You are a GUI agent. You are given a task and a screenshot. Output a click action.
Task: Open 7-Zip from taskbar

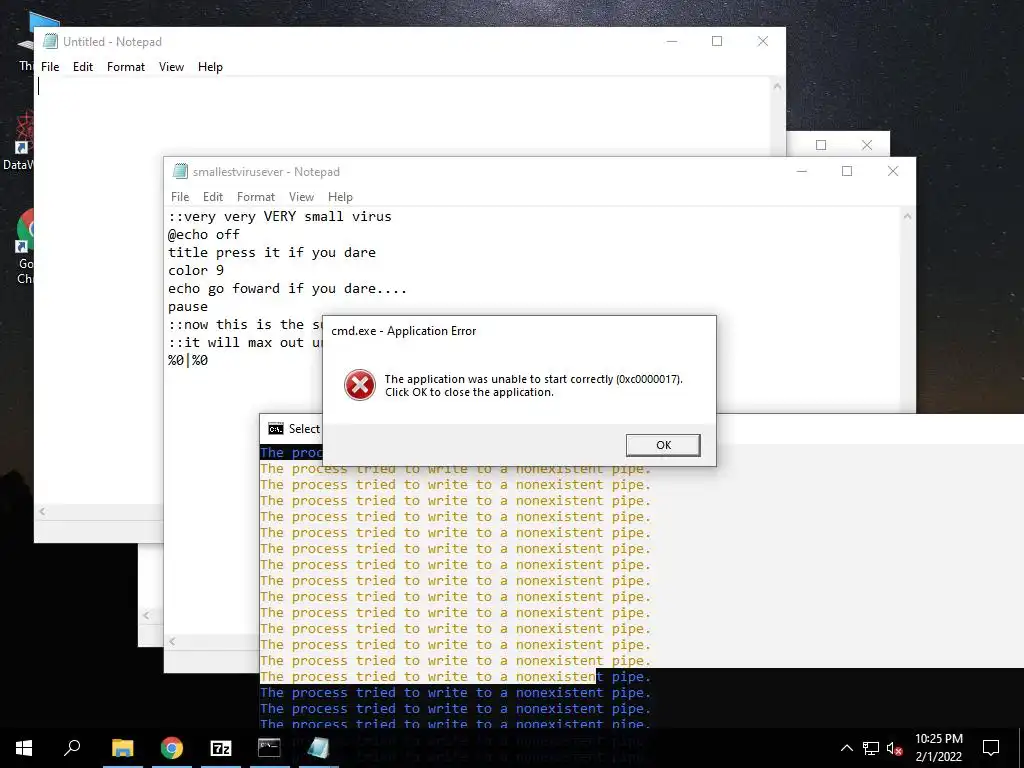(221, 748)
